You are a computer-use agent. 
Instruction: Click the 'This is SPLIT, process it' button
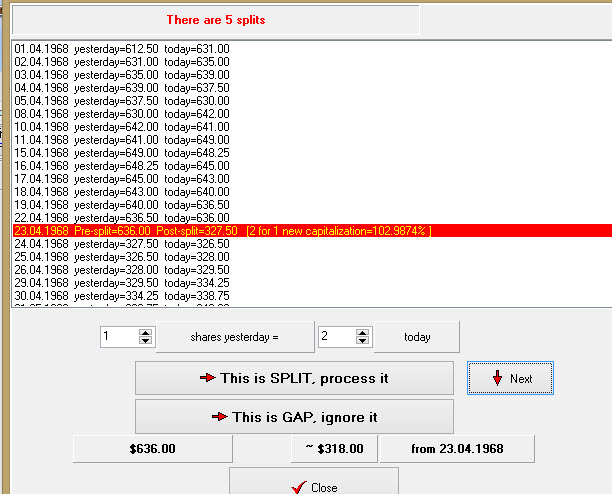pos(294,379)
